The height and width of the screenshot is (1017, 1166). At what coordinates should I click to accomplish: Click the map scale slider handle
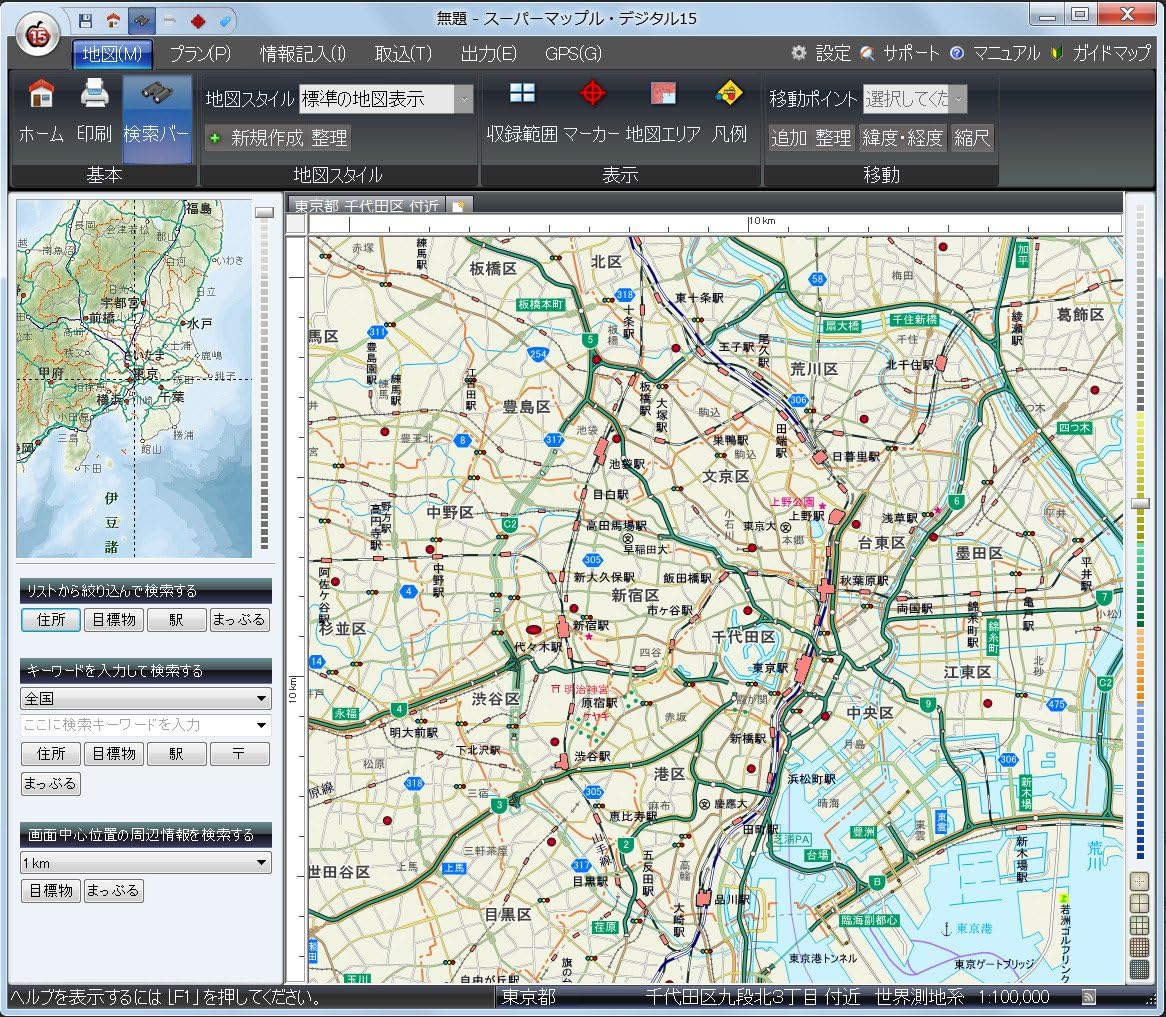[1140, 505]
